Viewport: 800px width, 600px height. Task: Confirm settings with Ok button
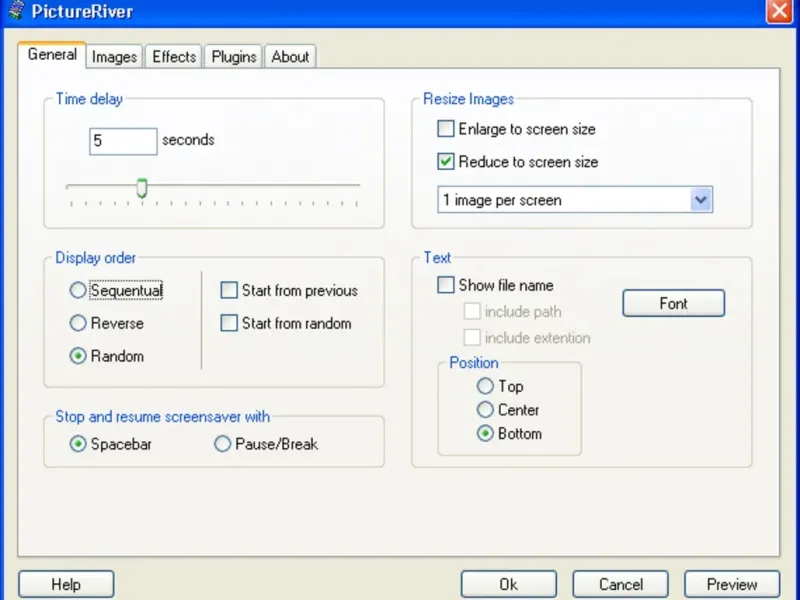[x=509, y=584]
